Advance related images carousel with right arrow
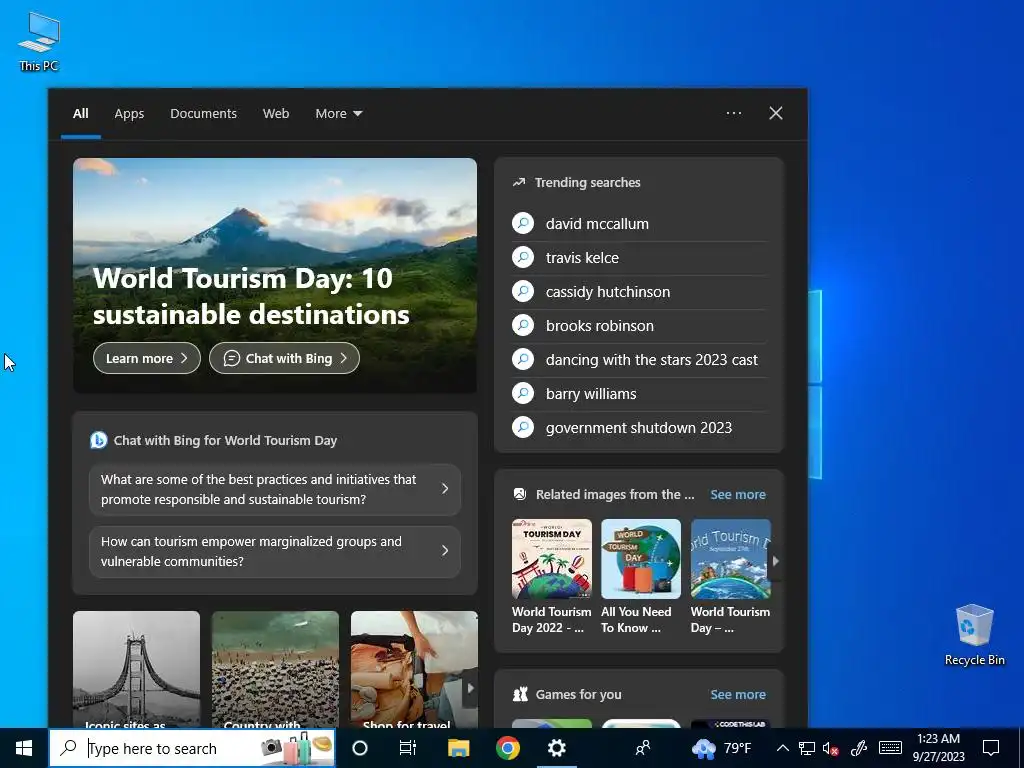This screenshot has height=768, width=1024. coord(775,560)
